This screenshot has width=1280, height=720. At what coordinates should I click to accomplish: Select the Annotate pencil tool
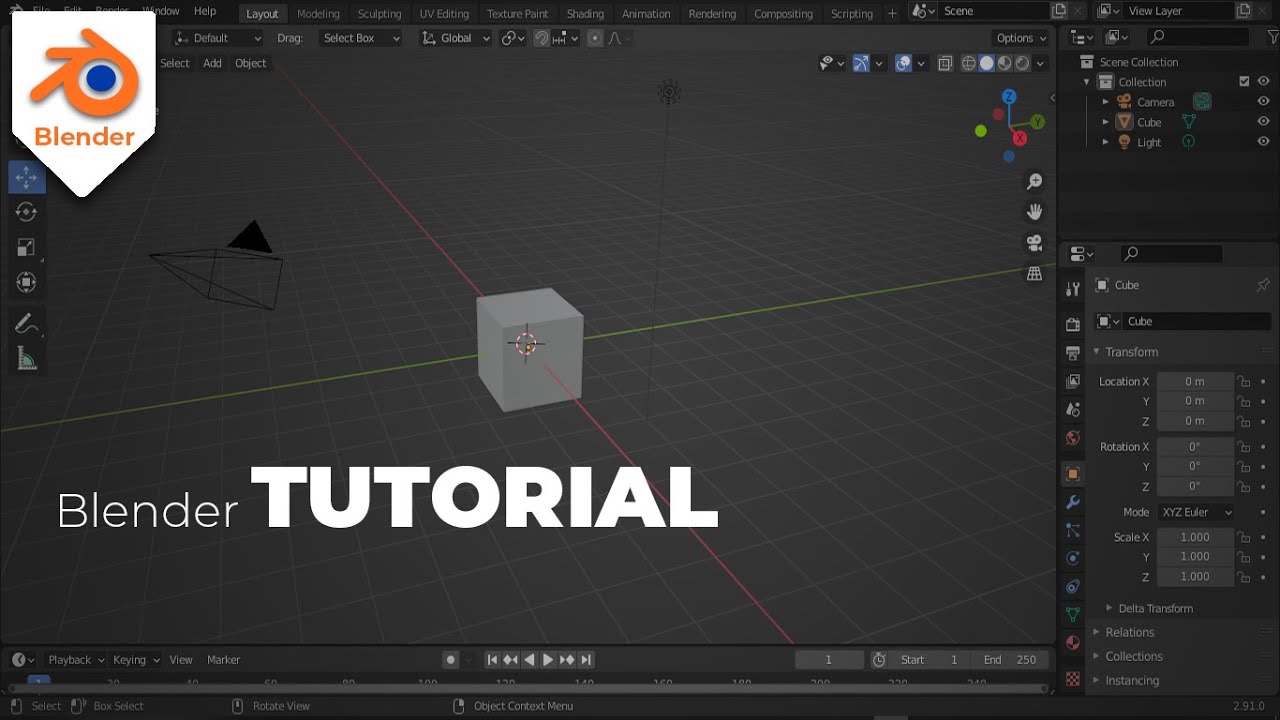(27, 324)
